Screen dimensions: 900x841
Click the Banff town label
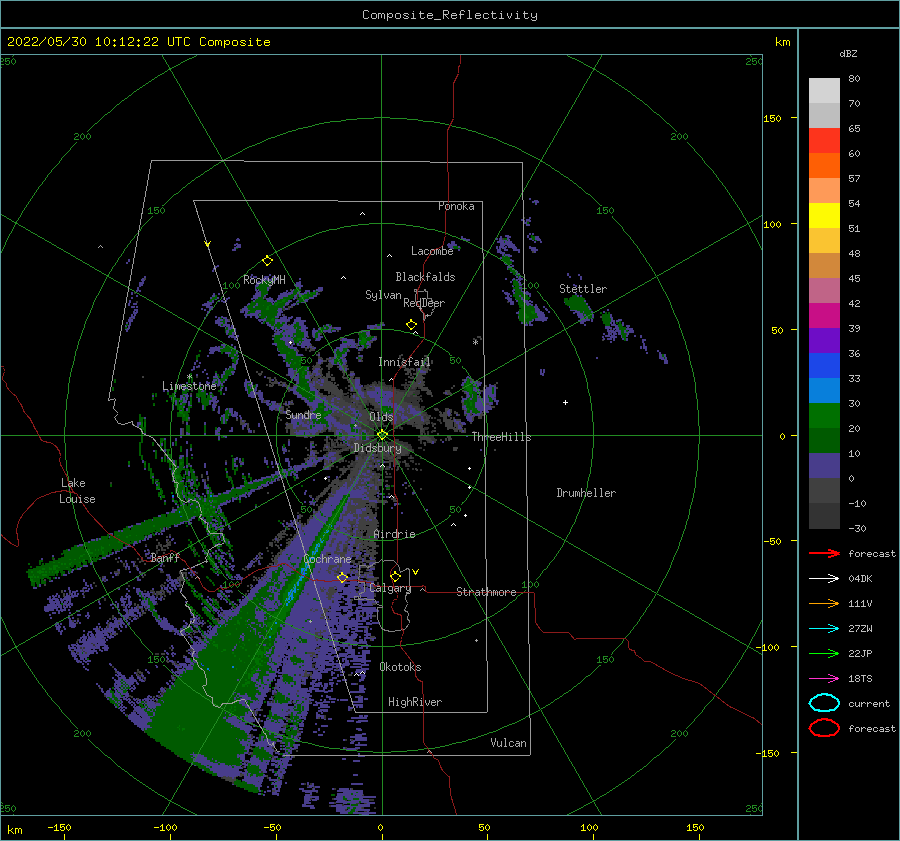(165, 557)
